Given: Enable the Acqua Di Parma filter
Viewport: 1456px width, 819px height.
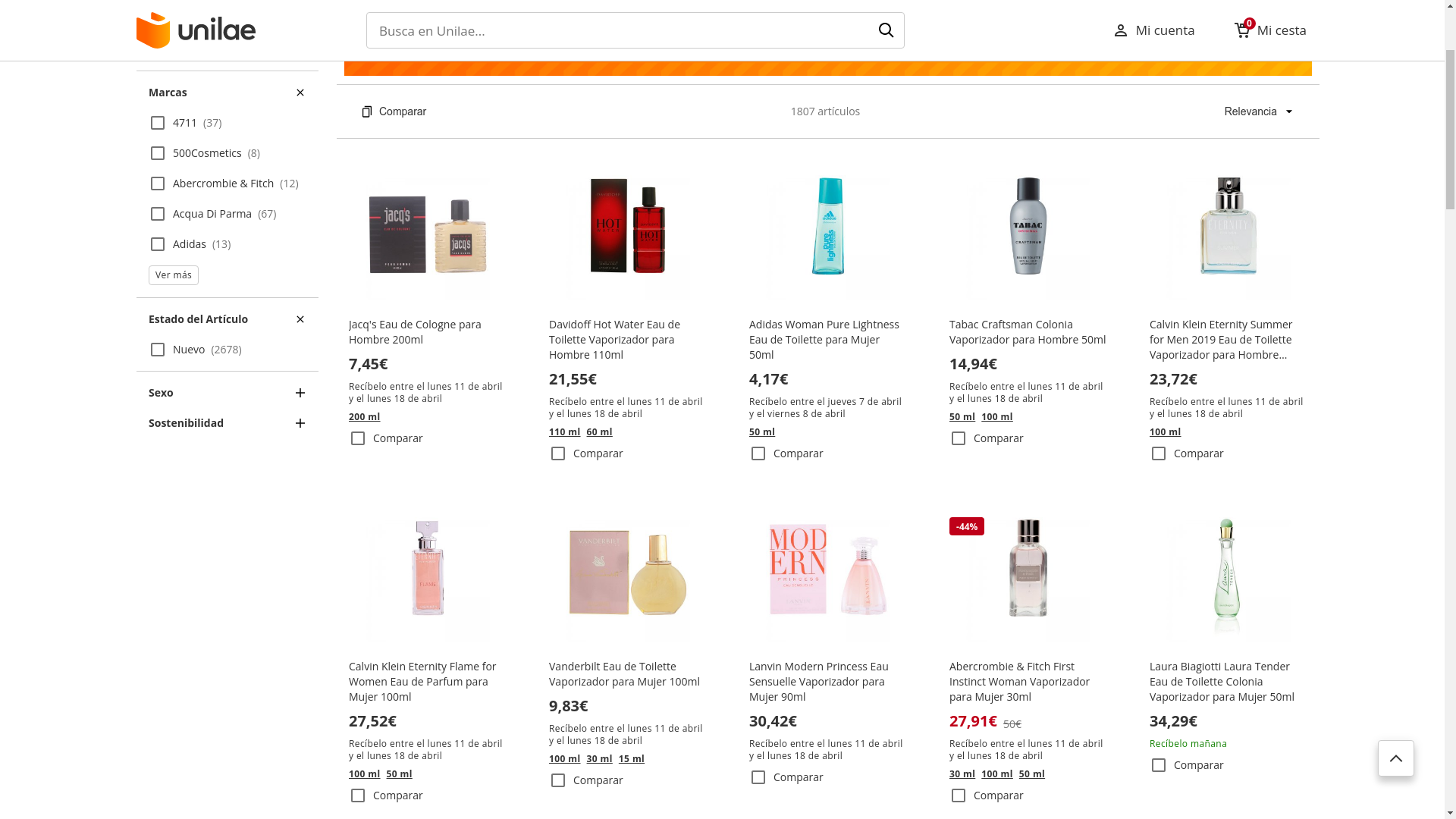Looking at the screenshot, I should point(158,214).
